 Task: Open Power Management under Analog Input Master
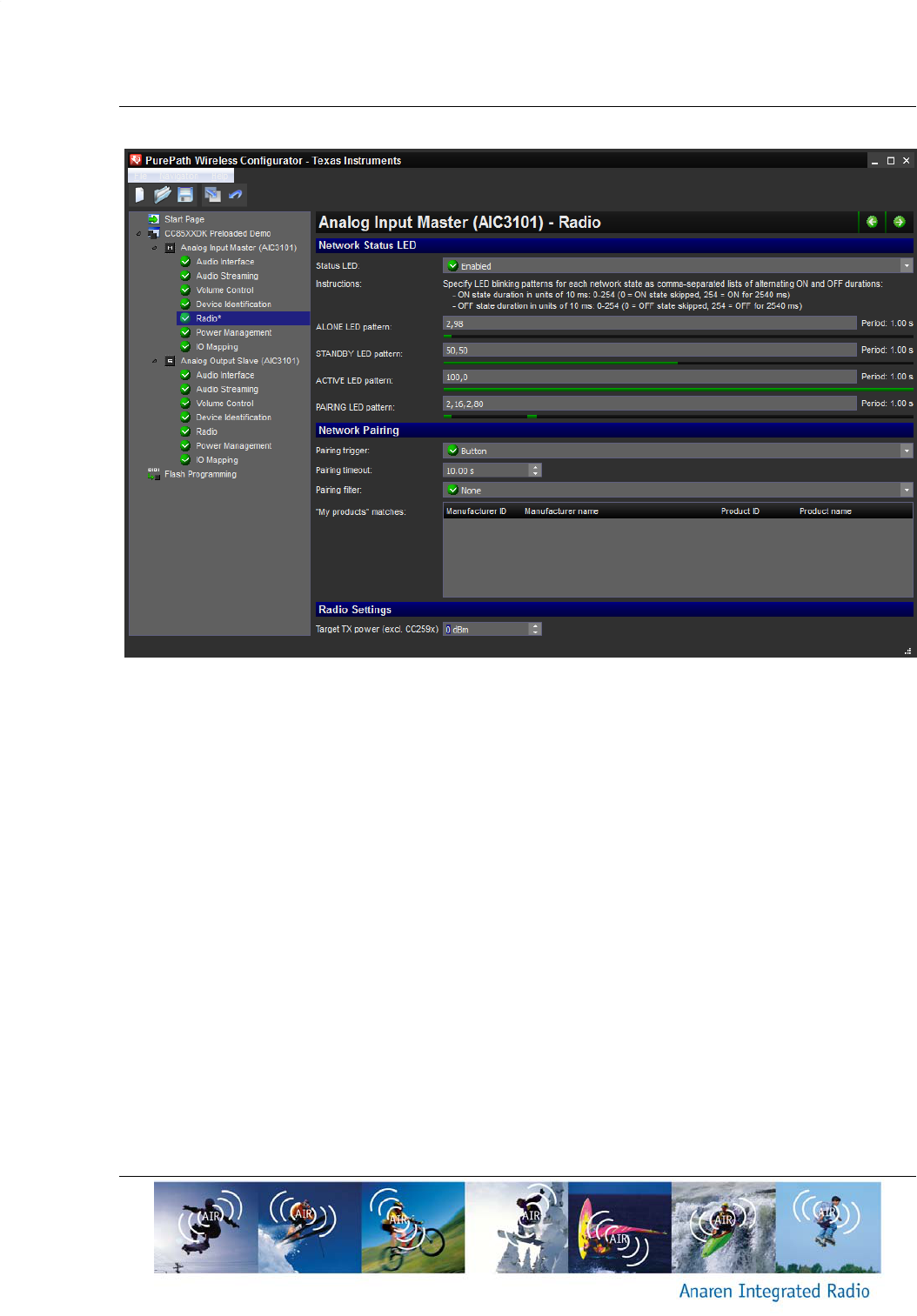pos(233,332)
